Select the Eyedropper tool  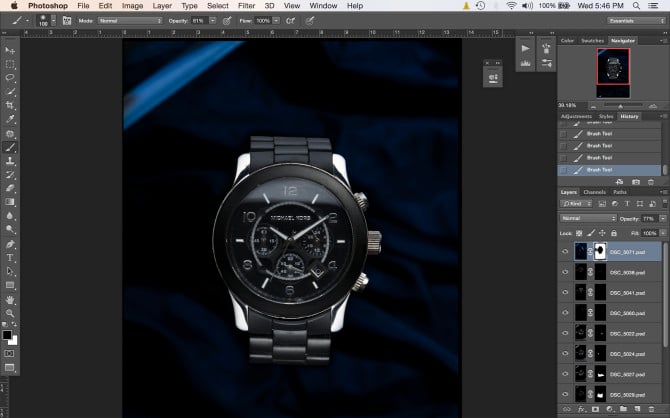pyautogui.click(x=10, y=119)
